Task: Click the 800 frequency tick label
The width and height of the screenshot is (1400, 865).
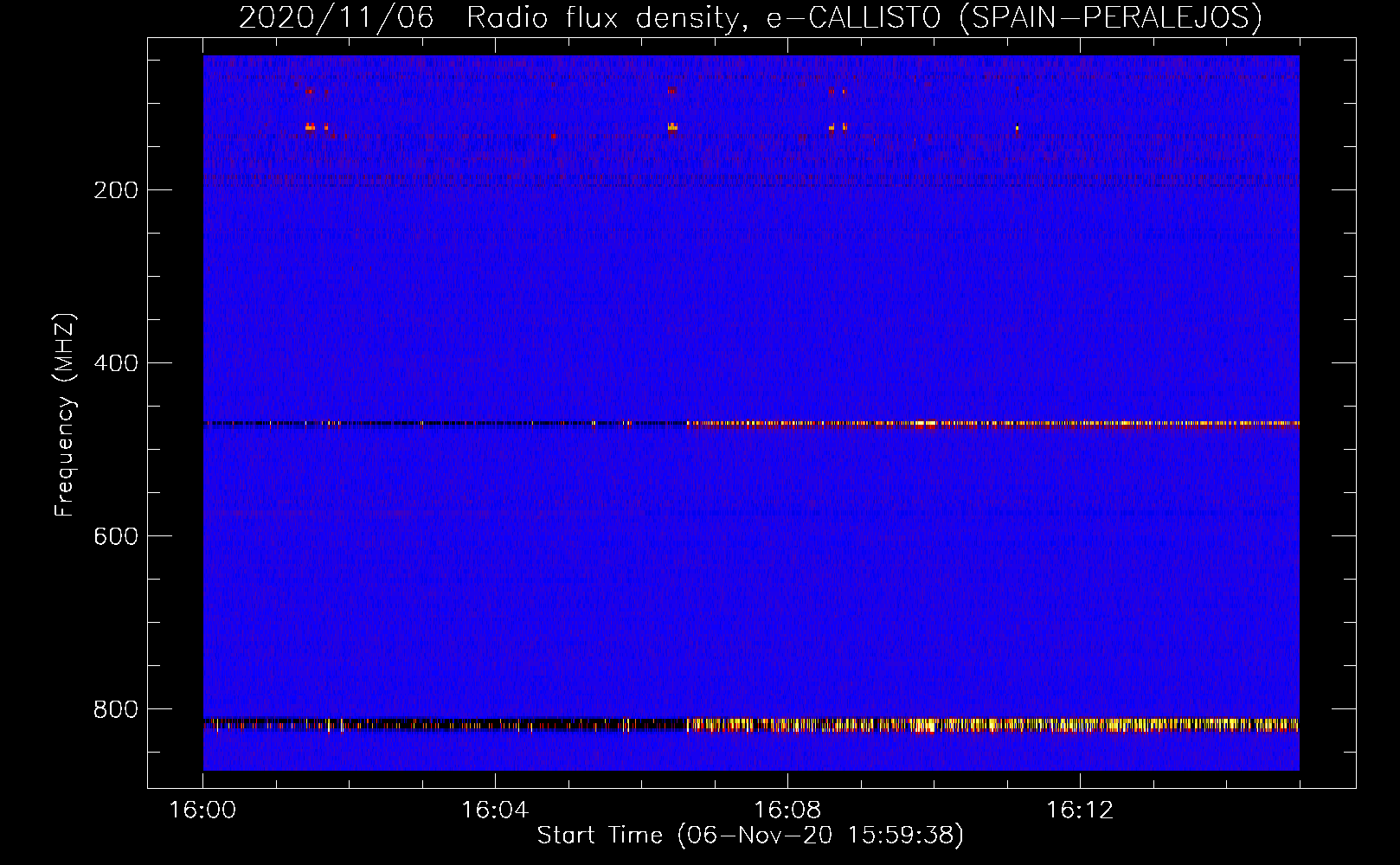Action: (116, 709)
